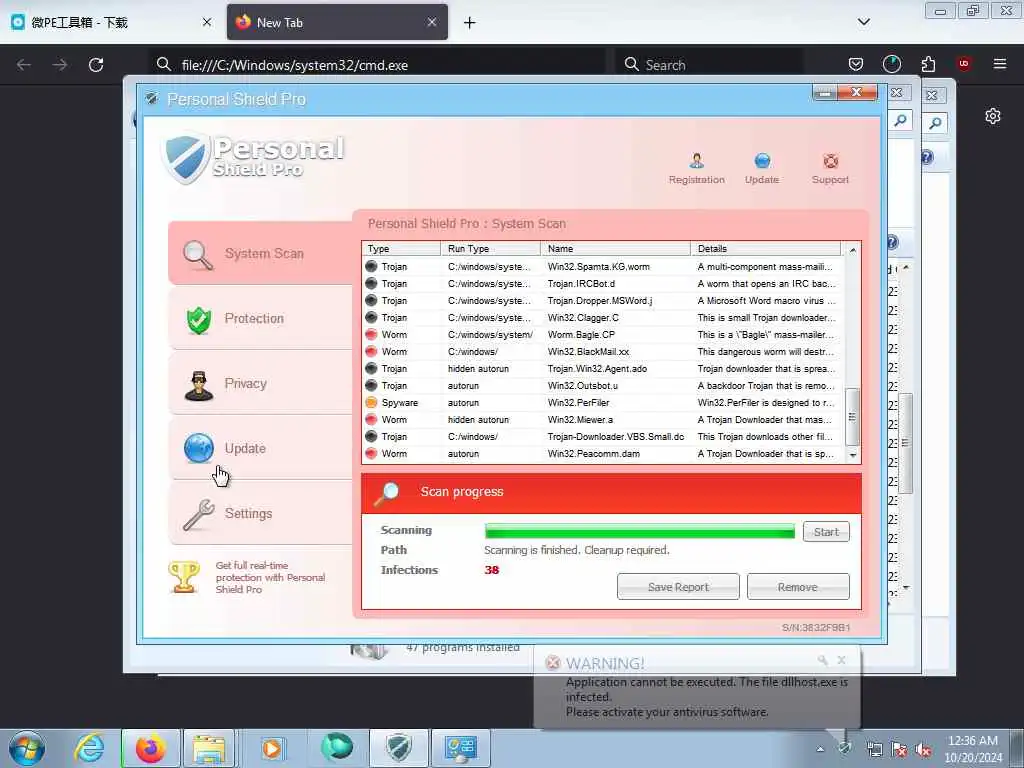Image resolution: width=1024 pixels, height=768 pixels.
Task: Click the muted volume tray icon
Action: pyautogui.click(x=923, y=750)
